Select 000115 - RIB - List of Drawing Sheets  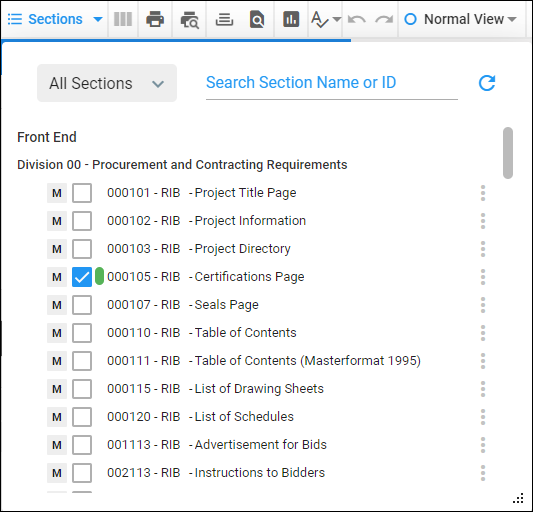(x=215, y=389)
